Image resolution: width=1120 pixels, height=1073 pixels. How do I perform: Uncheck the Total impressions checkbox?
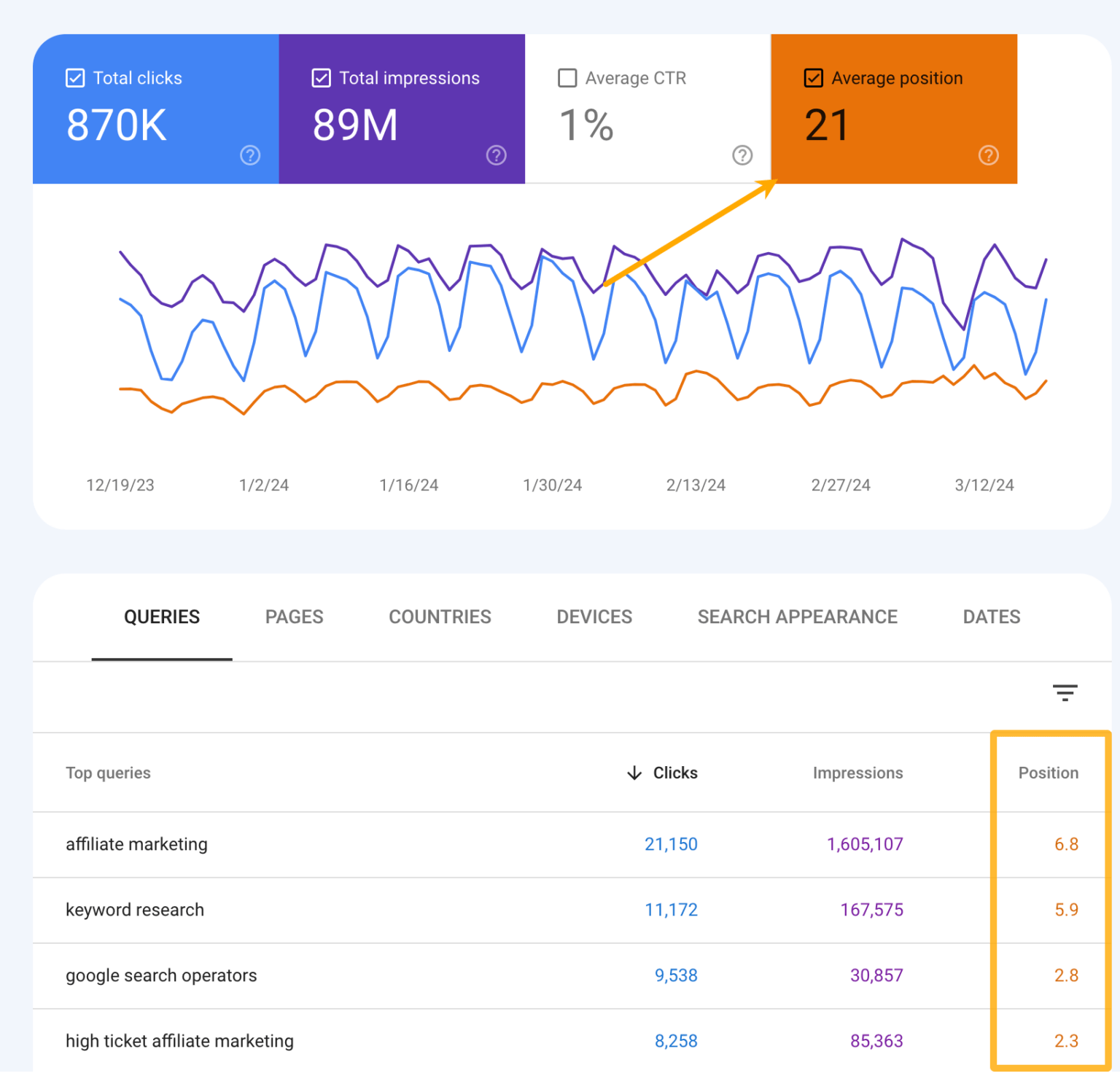click(x=321, y=77)
